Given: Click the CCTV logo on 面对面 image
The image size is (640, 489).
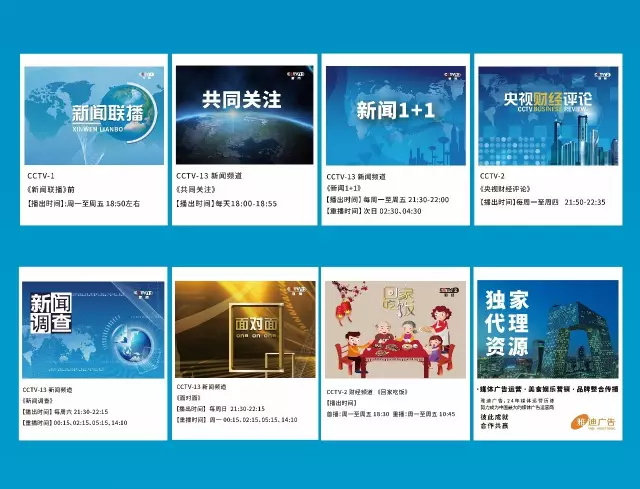Looking at the screenshot, I should pos(295,291).
